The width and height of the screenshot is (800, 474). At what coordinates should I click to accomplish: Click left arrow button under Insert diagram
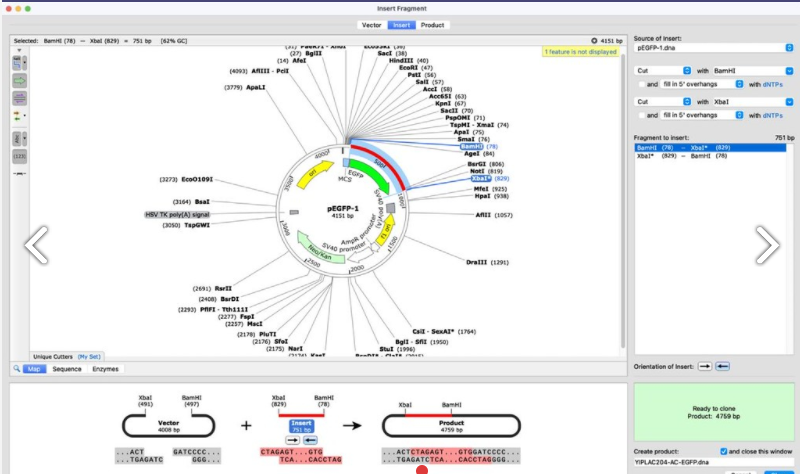click(x=310, y=440)
